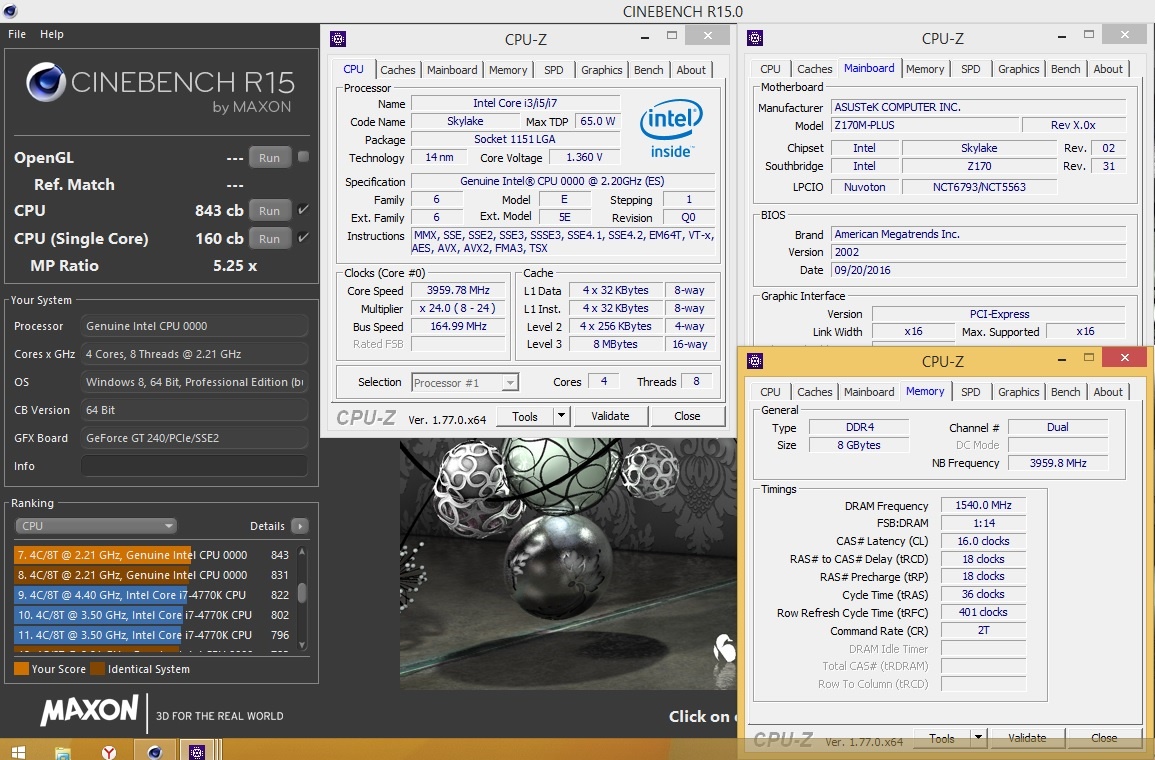This screenshot has width=1155, height=760.
Task: Select ranking row 11 with score 796
Action: [x=152, y=634]
